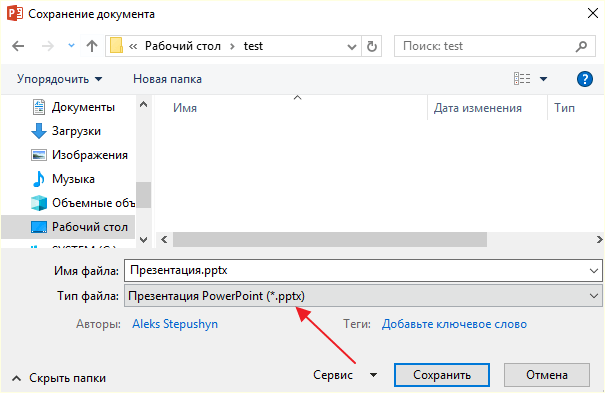Click the horizontal scrollbar thumb
The width and height of the screenshot is (605, 393).
pos(330,240)
